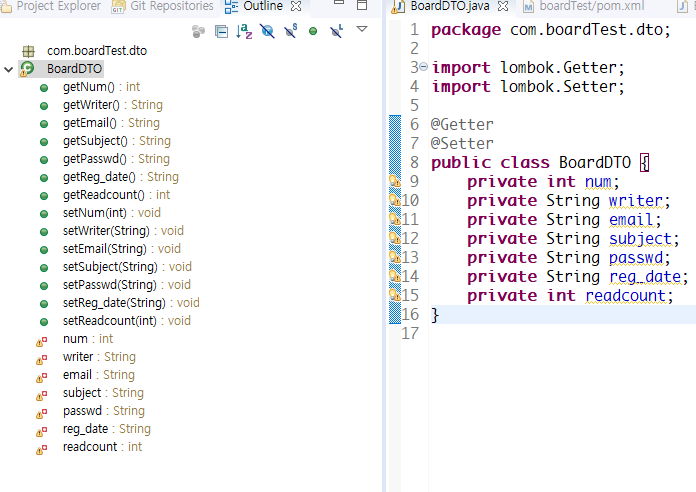Click the private field icon beside readcount

(42, 450)
